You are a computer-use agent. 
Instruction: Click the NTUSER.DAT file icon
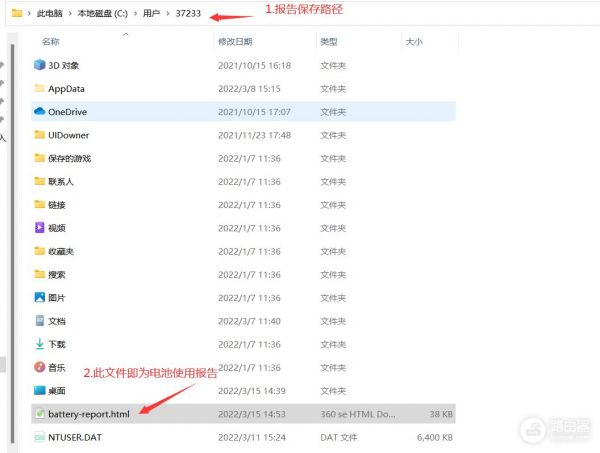(39, 437)
